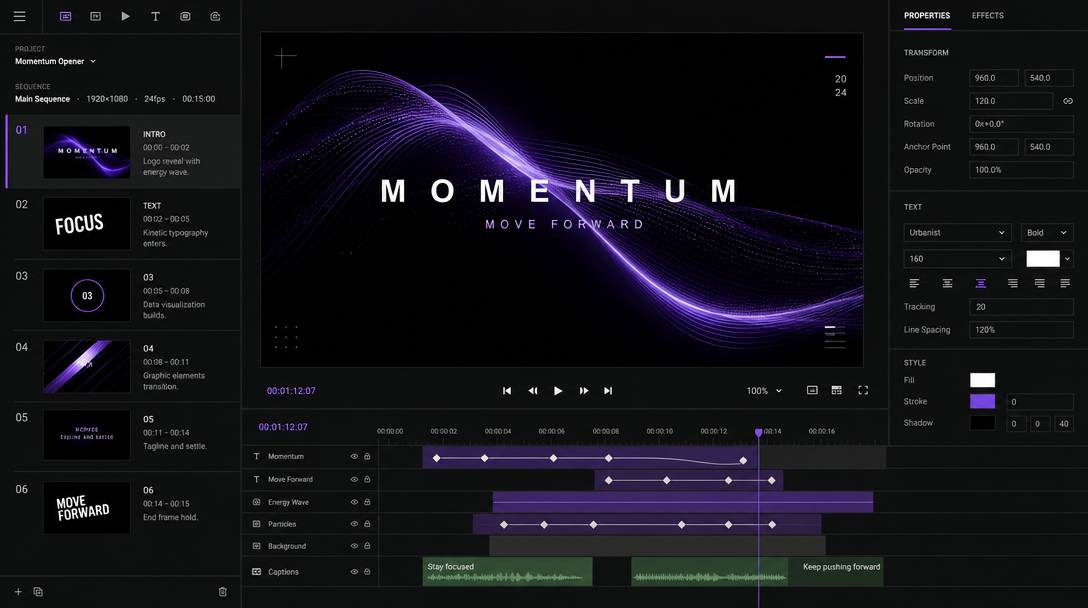Click the text type icon of Momentum layer
Screen dimensions: 1088x608
point(257,457)
